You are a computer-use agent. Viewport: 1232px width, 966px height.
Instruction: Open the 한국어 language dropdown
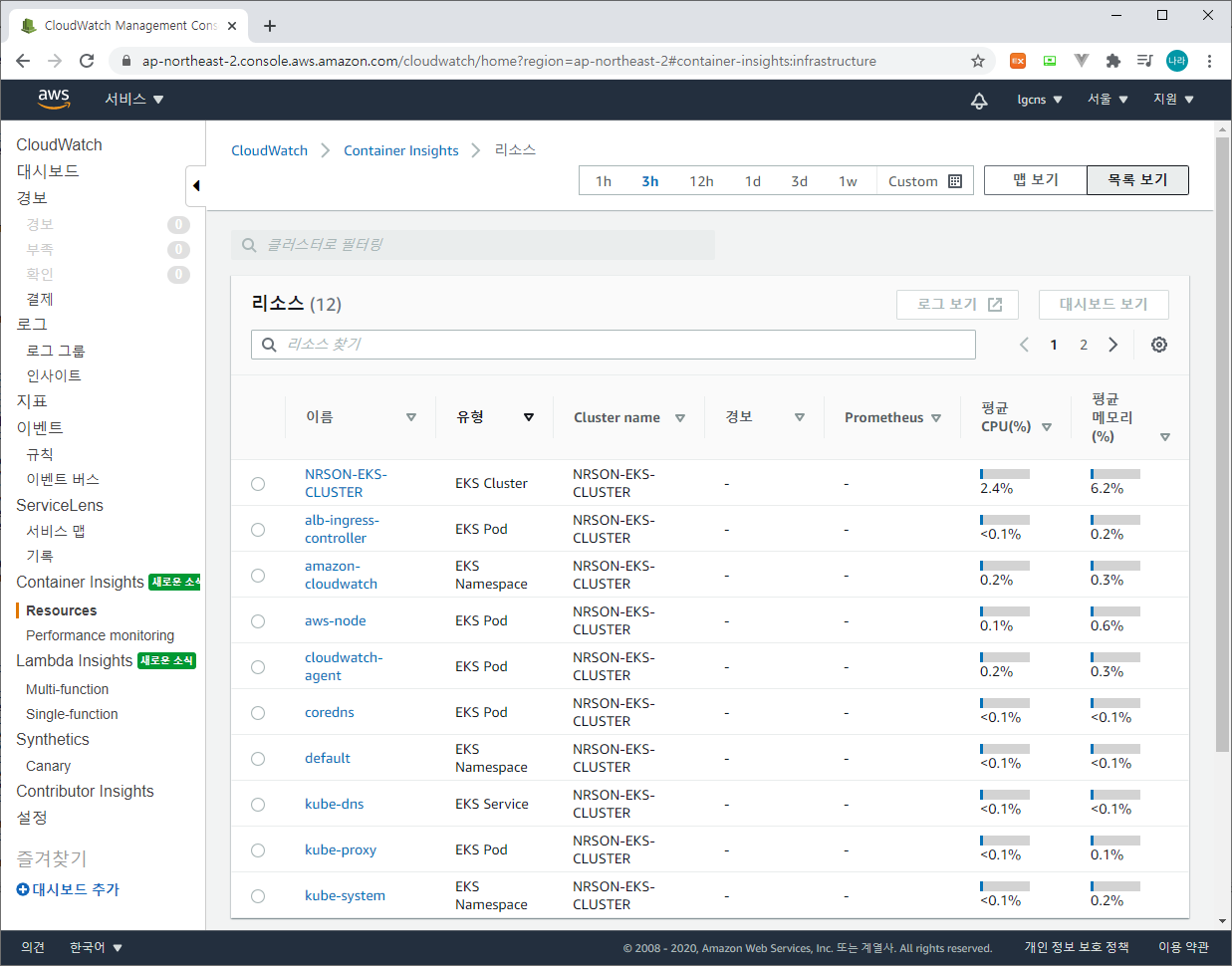tap(96, 948)
